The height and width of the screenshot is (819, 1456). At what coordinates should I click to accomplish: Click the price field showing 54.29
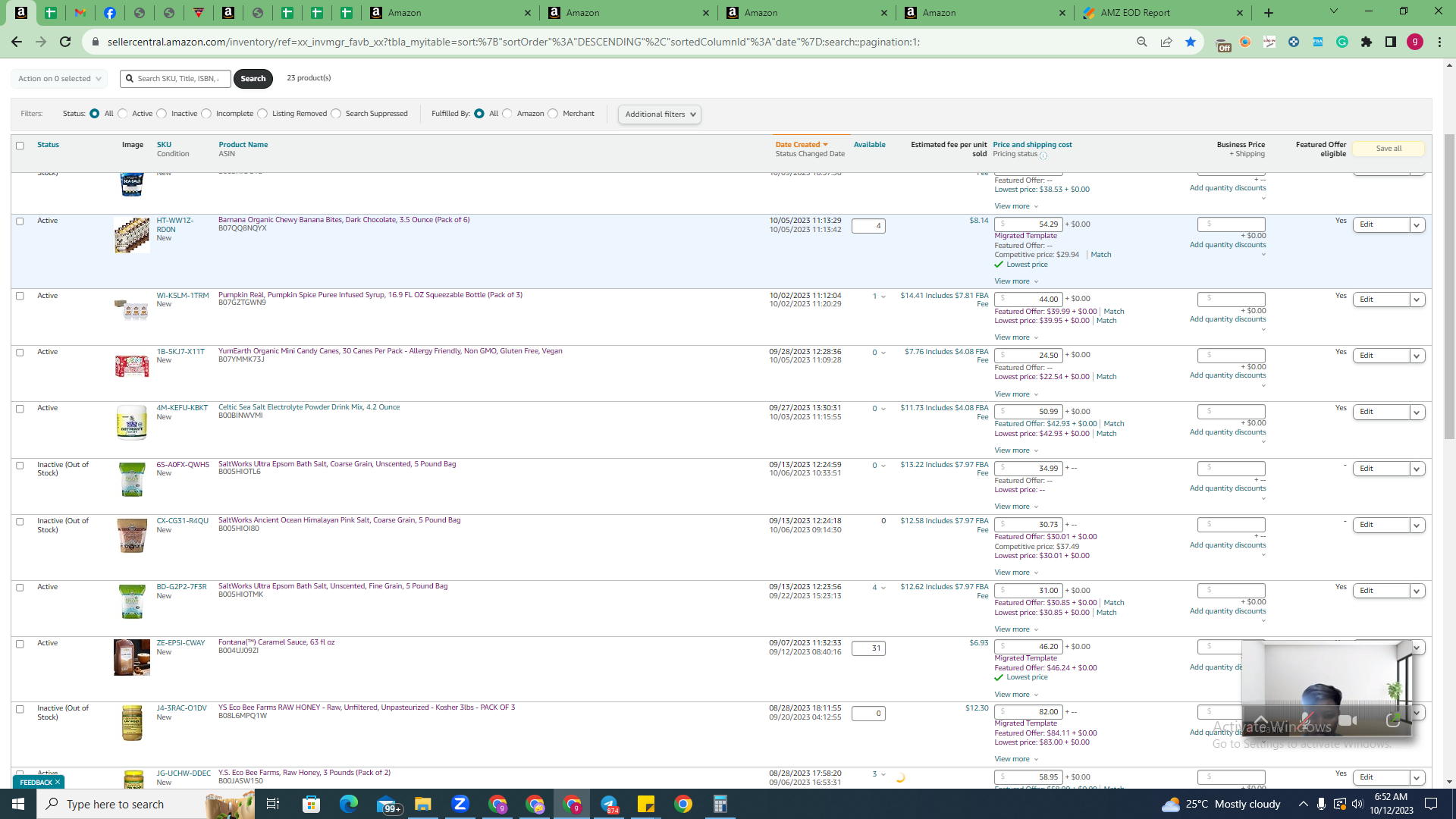click(1029, 224)
